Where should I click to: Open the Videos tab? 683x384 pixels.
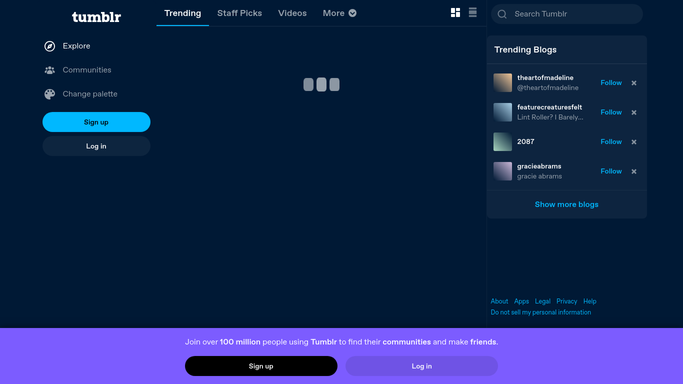coord(292,13)
